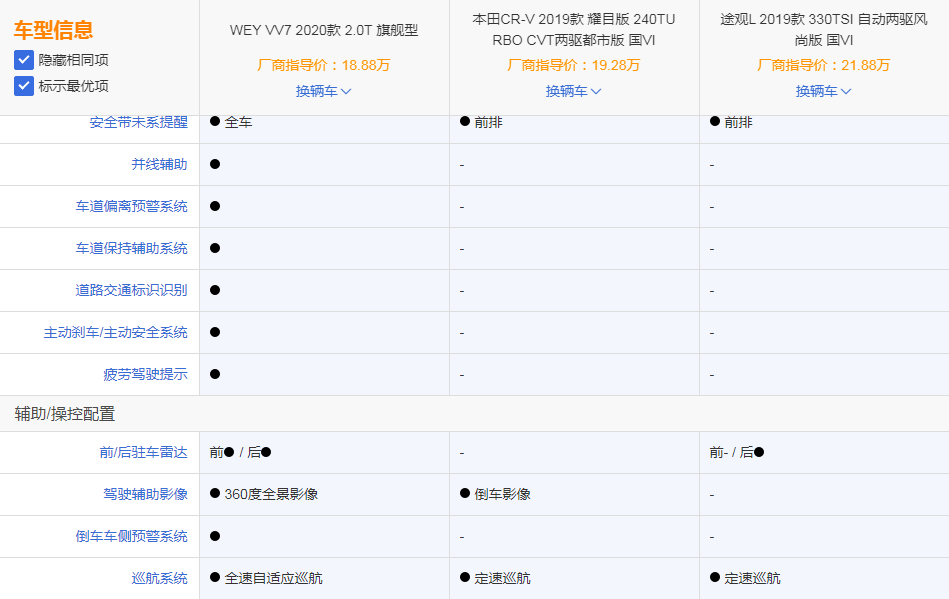Enable the 标示最优项 checkbox
Viewport: 949px width, 599px height.
click(x=24, y=85)
